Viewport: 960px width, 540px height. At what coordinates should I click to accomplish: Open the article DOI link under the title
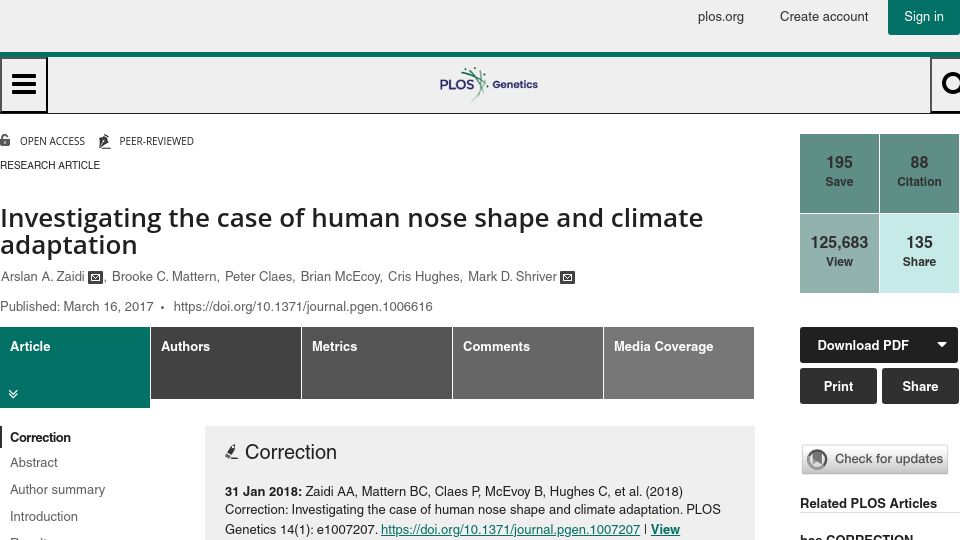pyautogui.click(x=303, y=307)
